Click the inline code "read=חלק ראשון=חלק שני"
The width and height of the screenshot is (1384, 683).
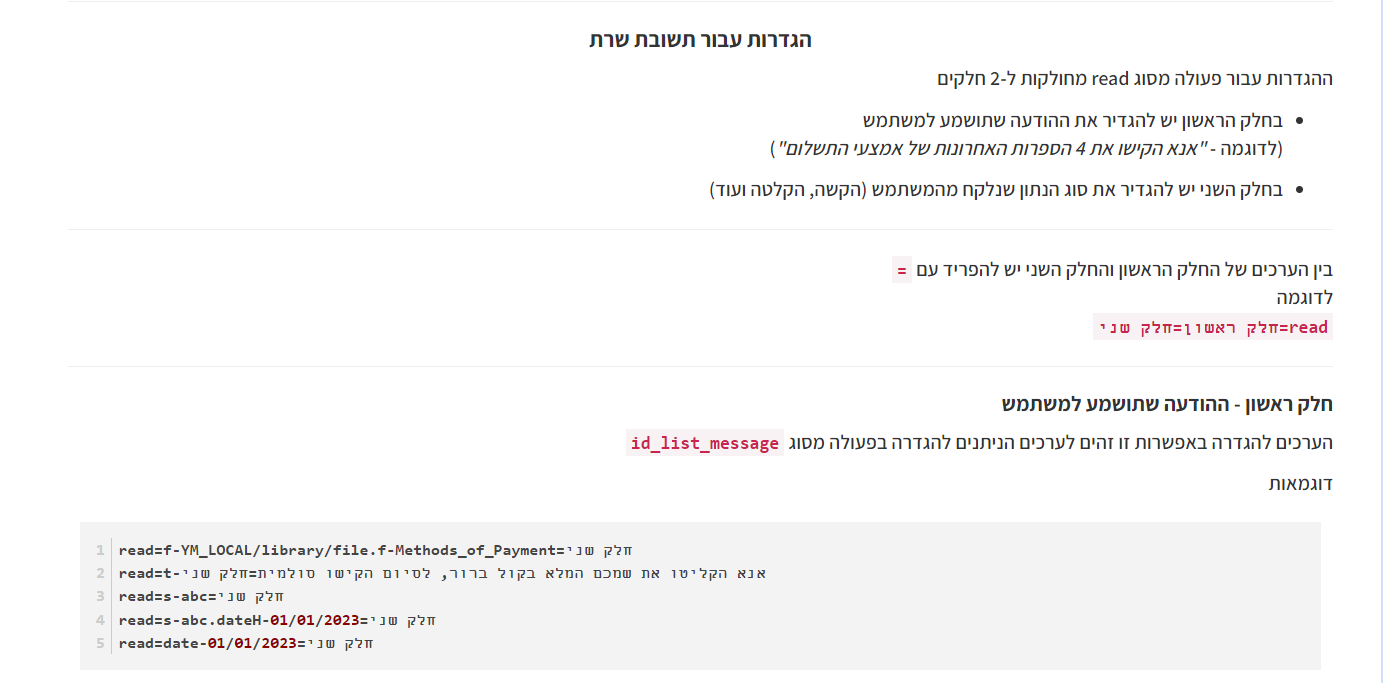1213,327
